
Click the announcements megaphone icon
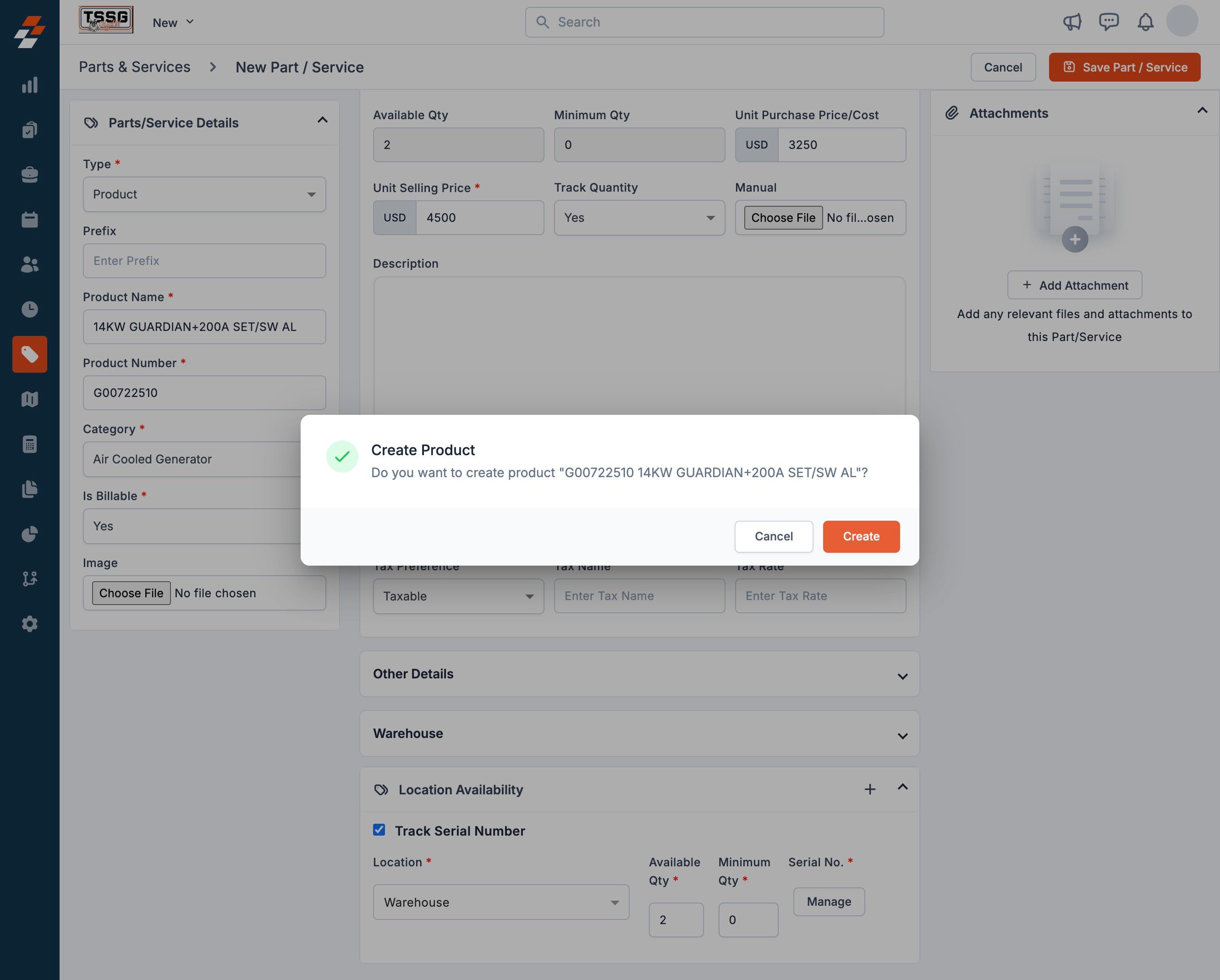point(1072,22)
